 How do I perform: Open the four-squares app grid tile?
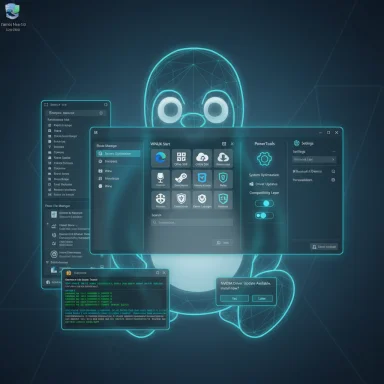click(x=181, y=158)
